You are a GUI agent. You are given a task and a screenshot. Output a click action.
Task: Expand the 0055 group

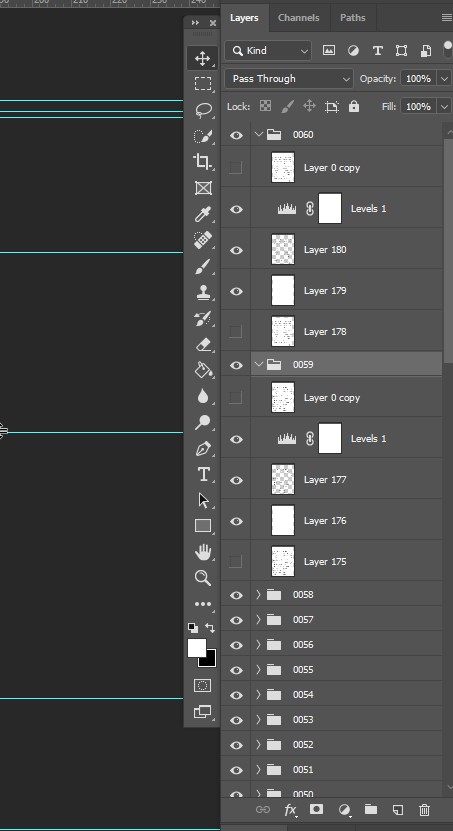pyautogui.click(x=259, y=669)
